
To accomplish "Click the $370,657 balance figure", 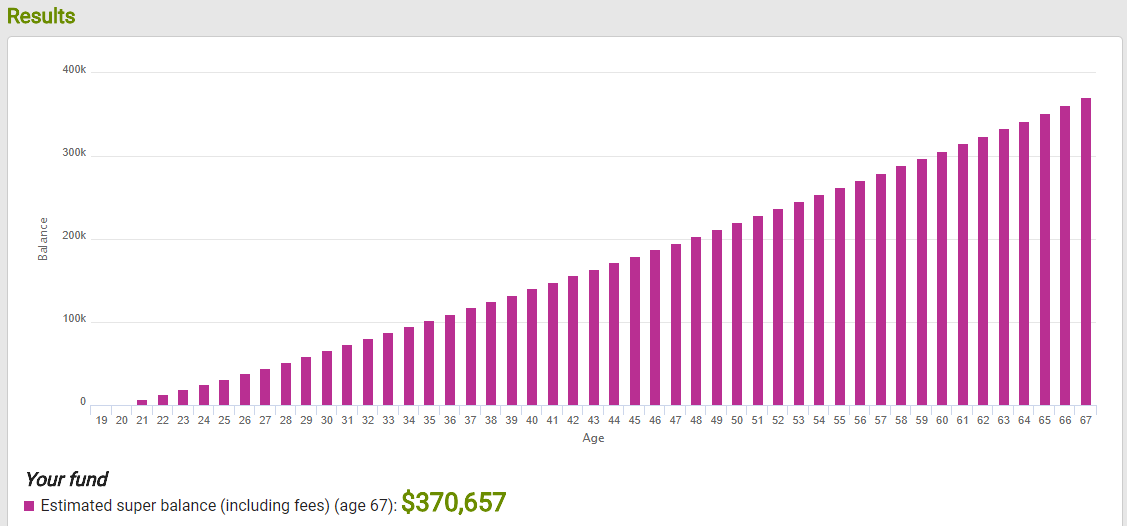I will click(453, 502).
